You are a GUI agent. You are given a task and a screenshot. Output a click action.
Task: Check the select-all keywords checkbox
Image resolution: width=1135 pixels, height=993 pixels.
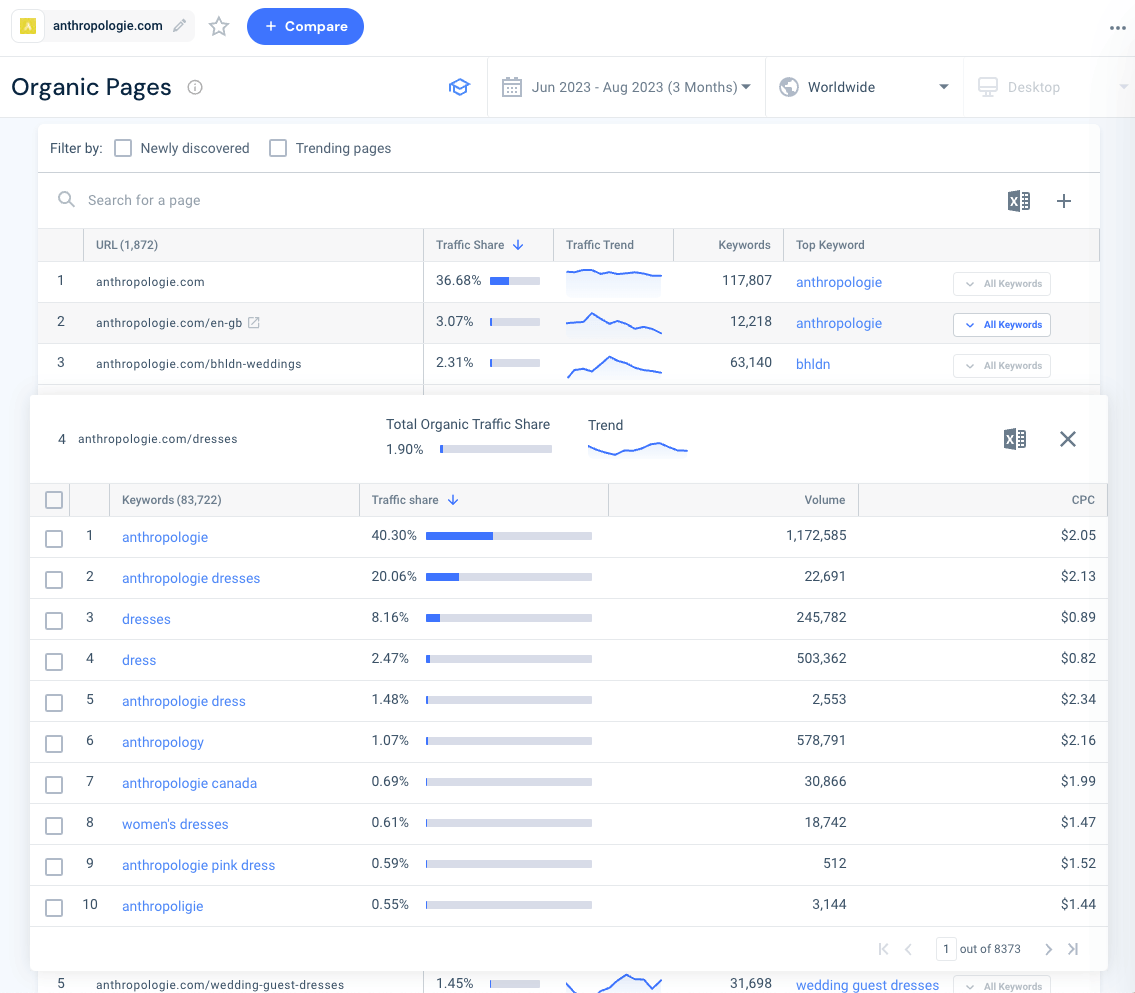pos(54,500)
